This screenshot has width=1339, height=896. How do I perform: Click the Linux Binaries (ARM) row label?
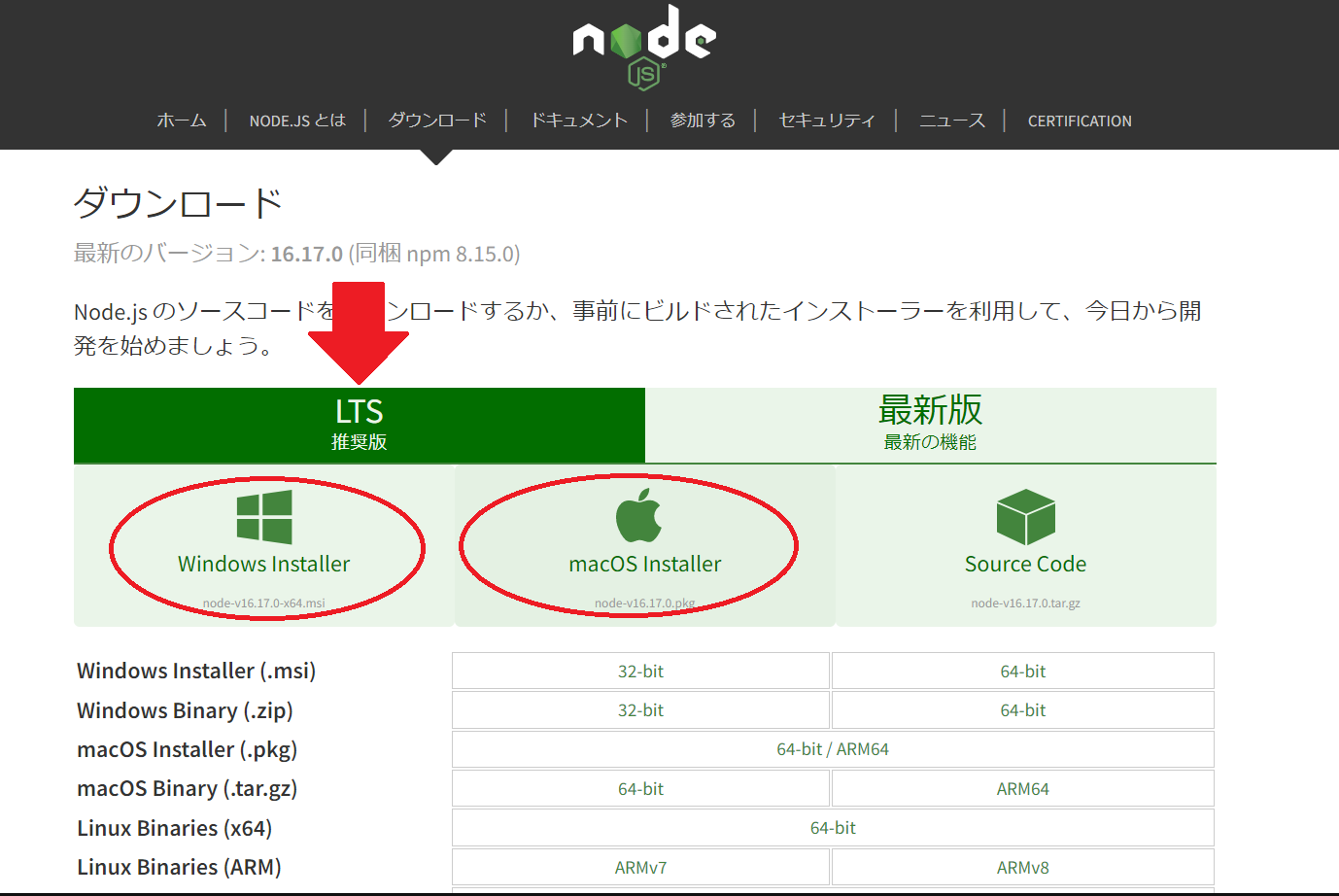(x=179, y=867)
